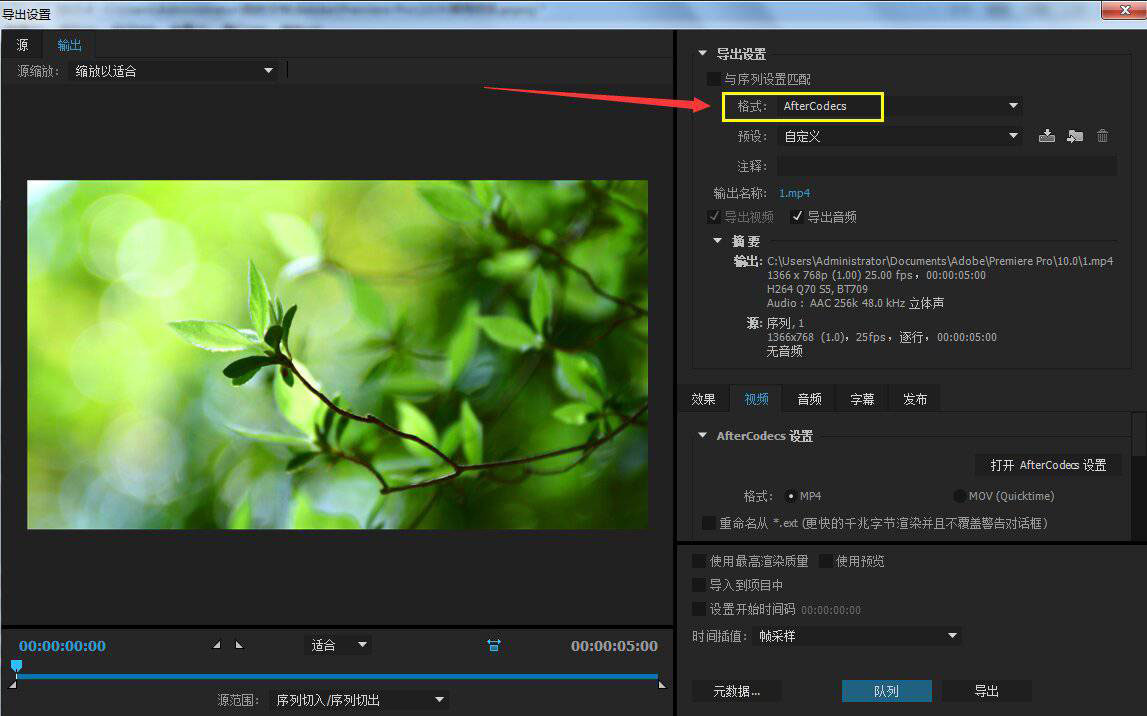Switch to the 效果 tab
The width and height of the screenshot is (1147, 716).
pos(703,399)
